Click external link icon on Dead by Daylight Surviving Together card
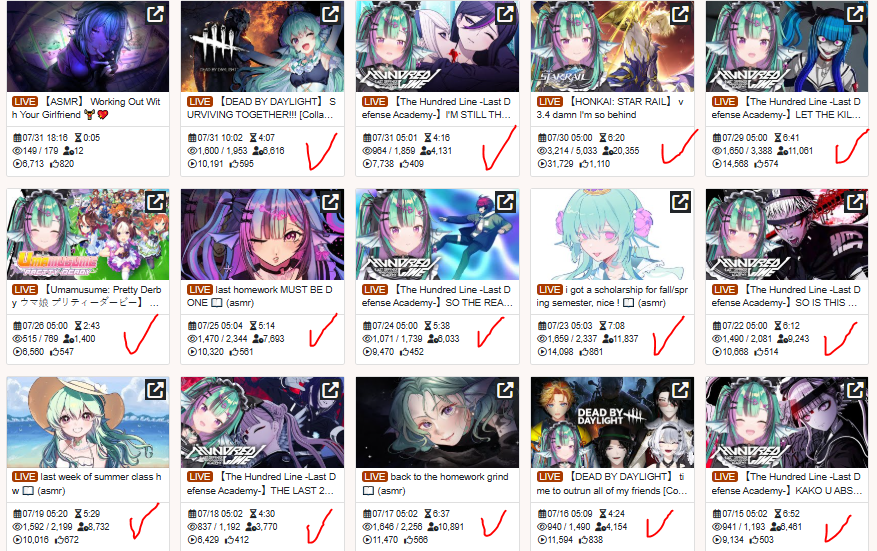The image size is (877, 551). [x=331, y=13]
